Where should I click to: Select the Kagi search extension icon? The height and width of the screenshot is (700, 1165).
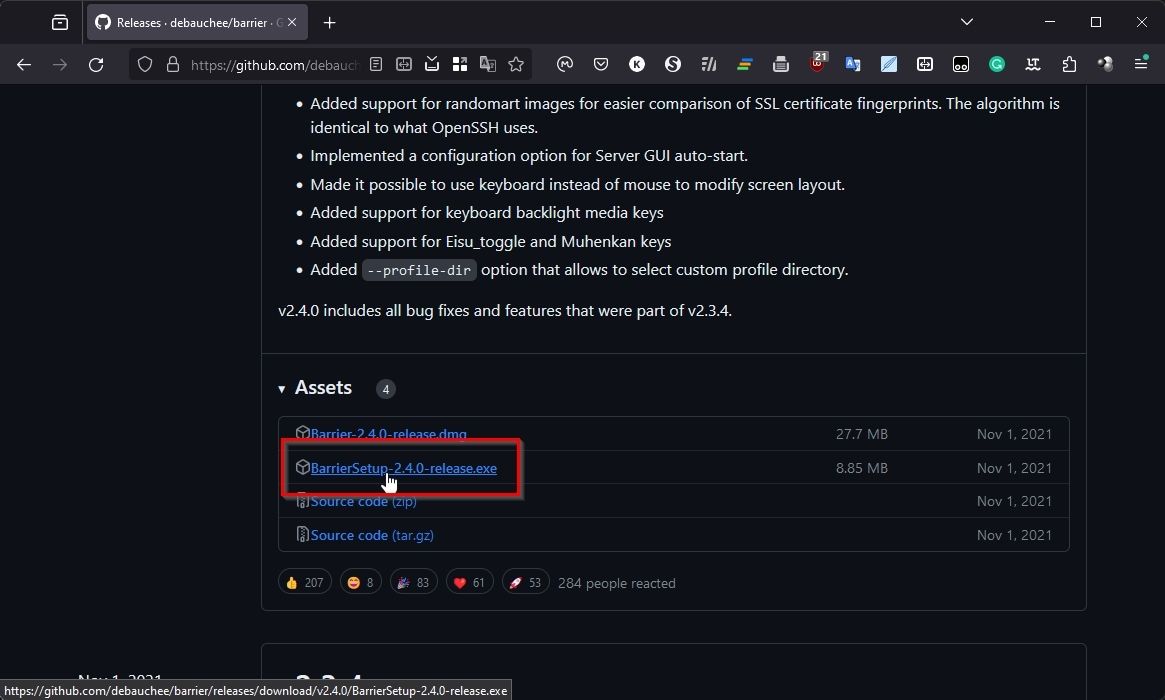coord(637,64)
